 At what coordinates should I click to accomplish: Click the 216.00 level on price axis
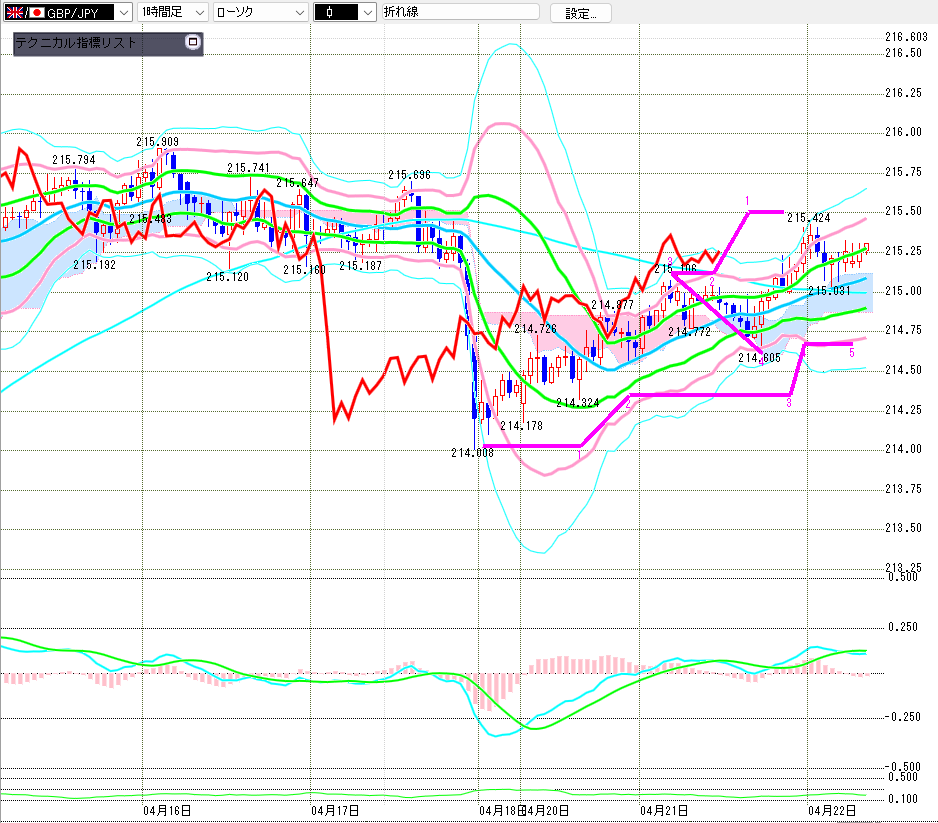click(x=903, y=132)
